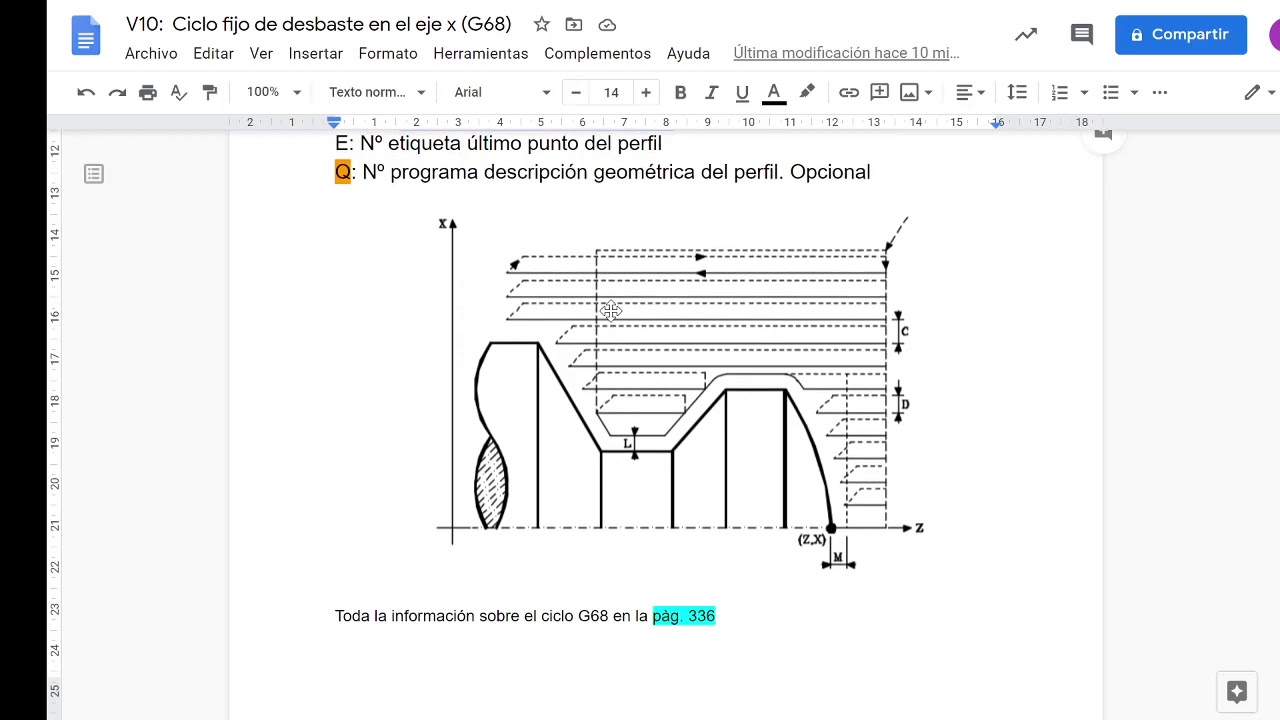Apply bulleted list
The height and width of the screenshot is (720, 1280).
click(1110, 92)
